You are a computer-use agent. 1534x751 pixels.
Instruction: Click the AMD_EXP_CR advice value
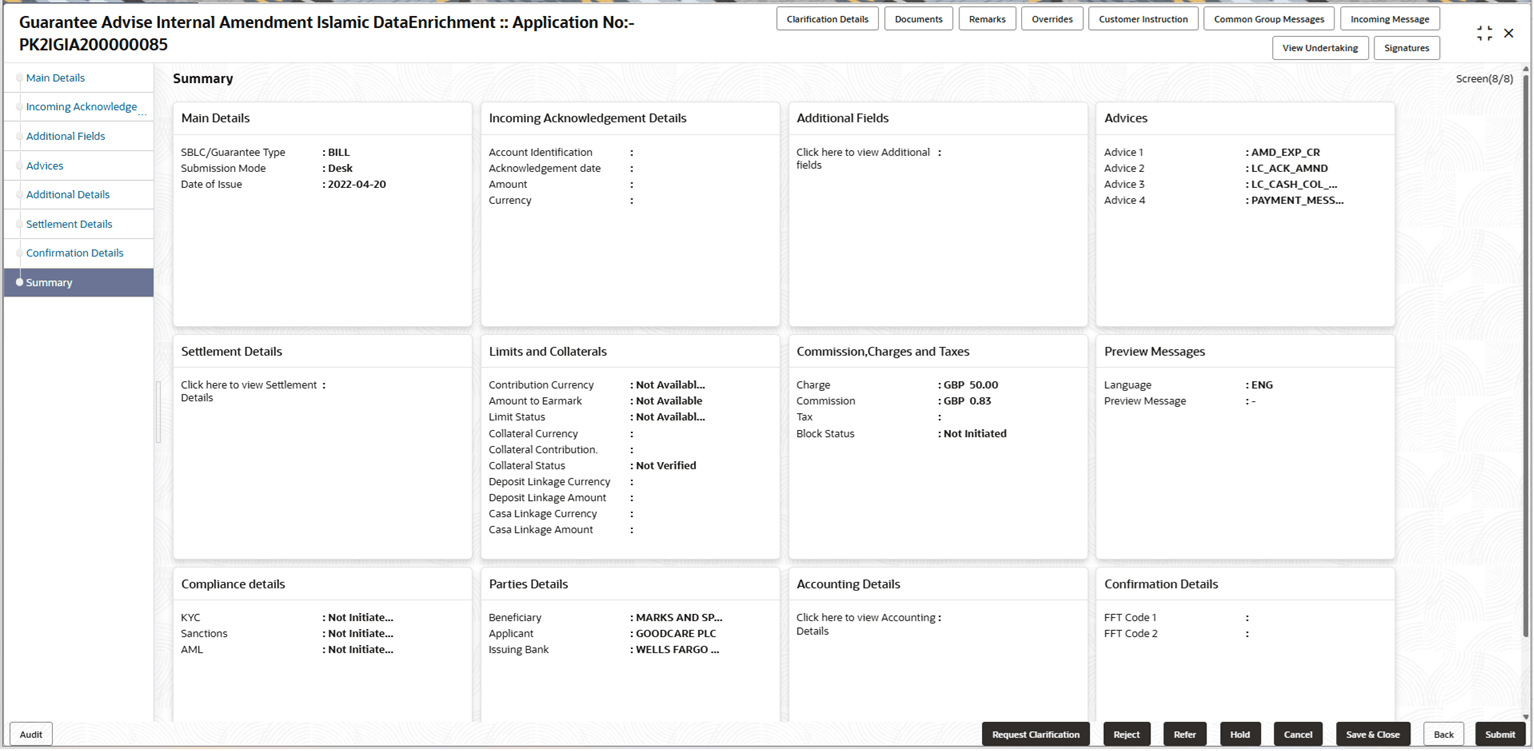tap(1285, 153)
